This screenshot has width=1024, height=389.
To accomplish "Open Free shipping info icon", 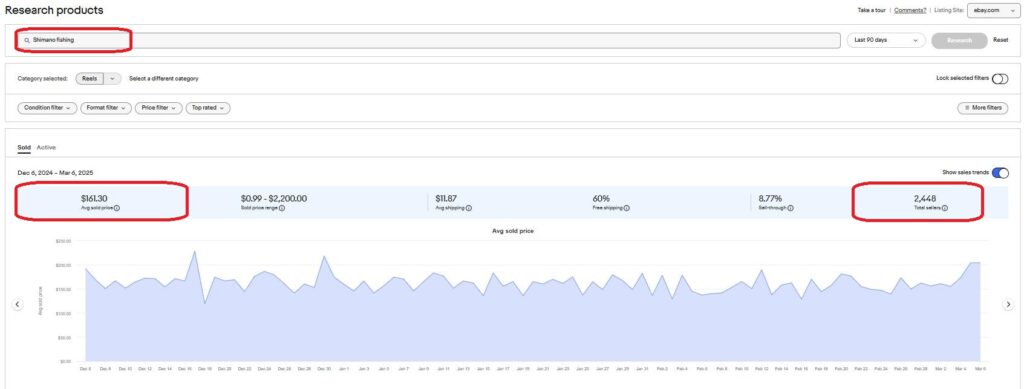I will (626, 208).
